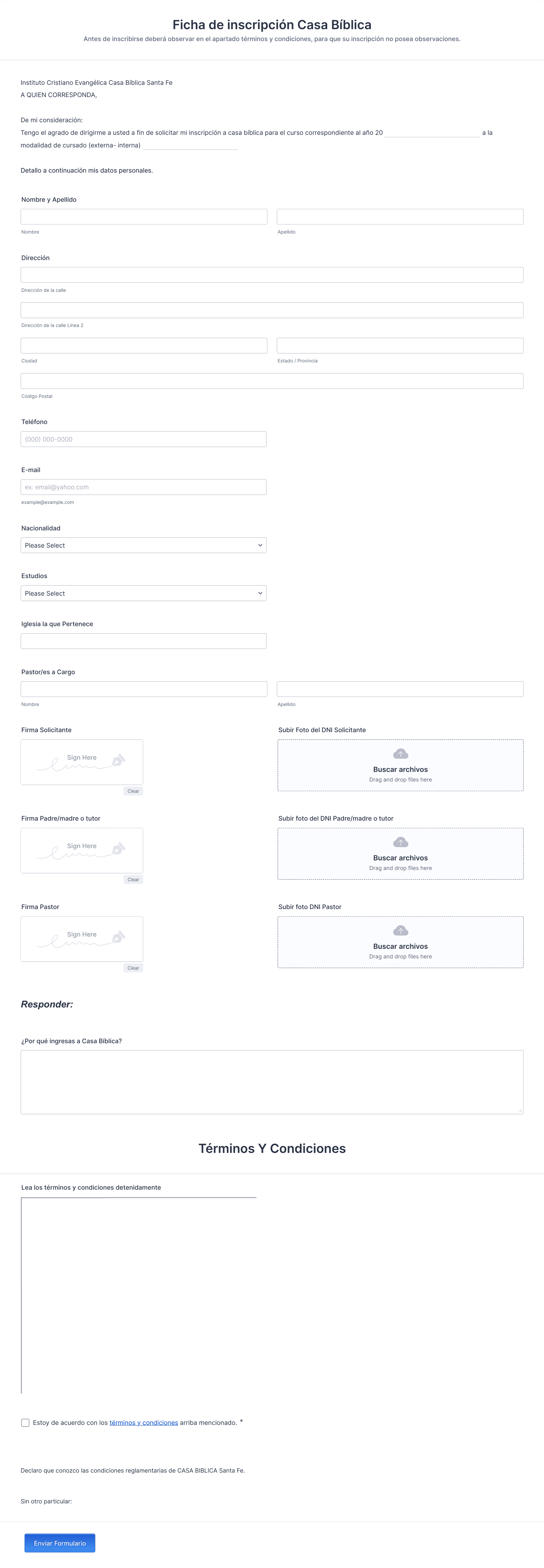The image size is (544, 1568).
Task: Click the pen icon in Firma Padre/madre o tutor box
Action: pos(119,848)
